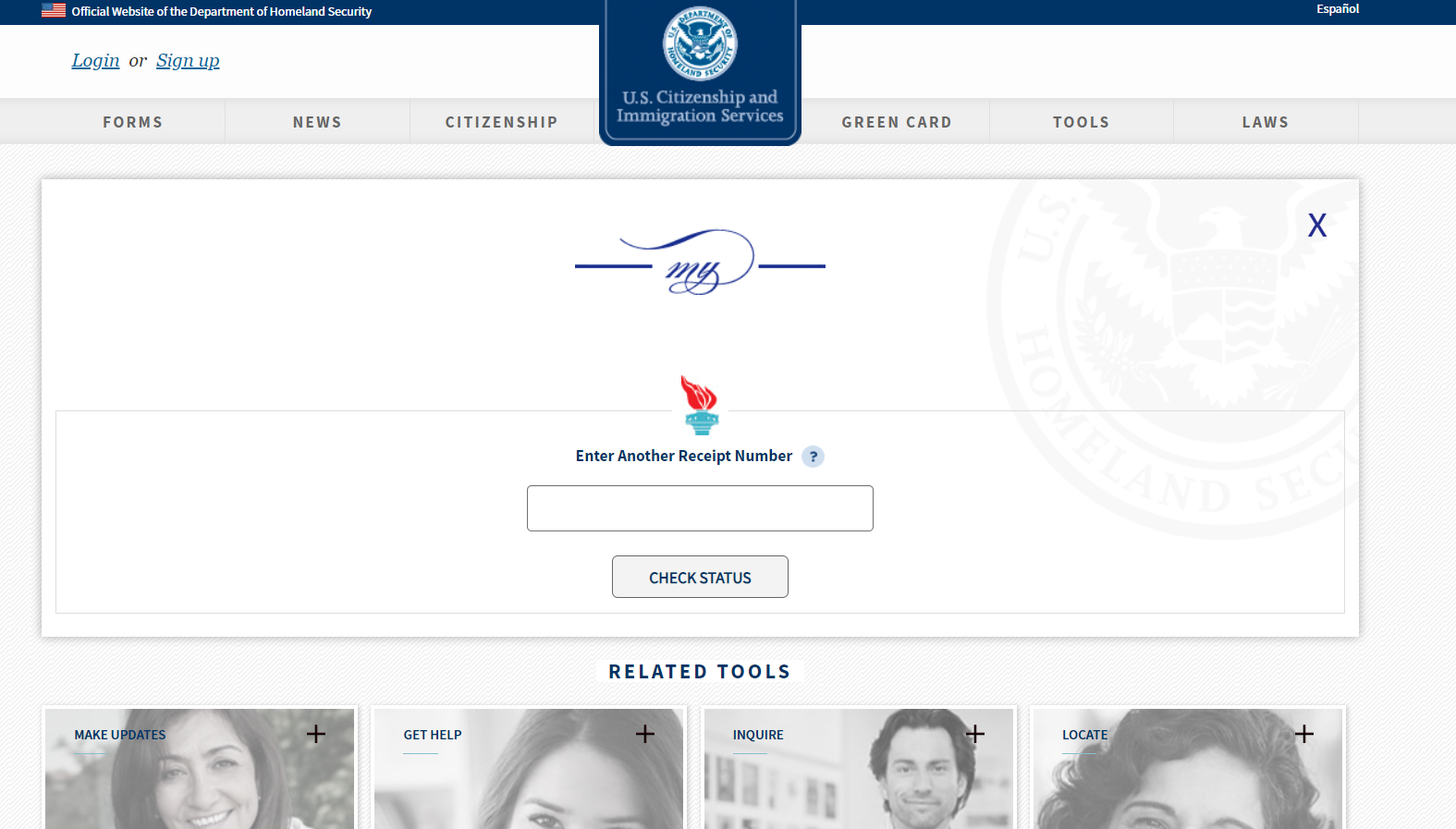Open the Locate card
Image resolution: width=1456 pixels, height=829 pixels.
(1188, 769)
